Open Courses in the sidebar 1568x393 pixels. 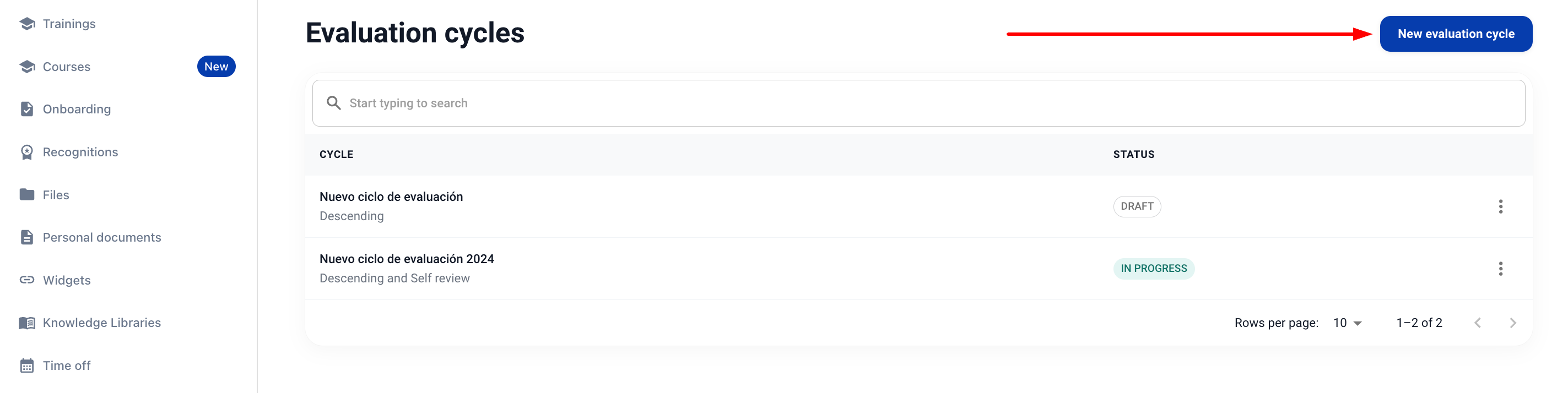(x=66, y=67)
